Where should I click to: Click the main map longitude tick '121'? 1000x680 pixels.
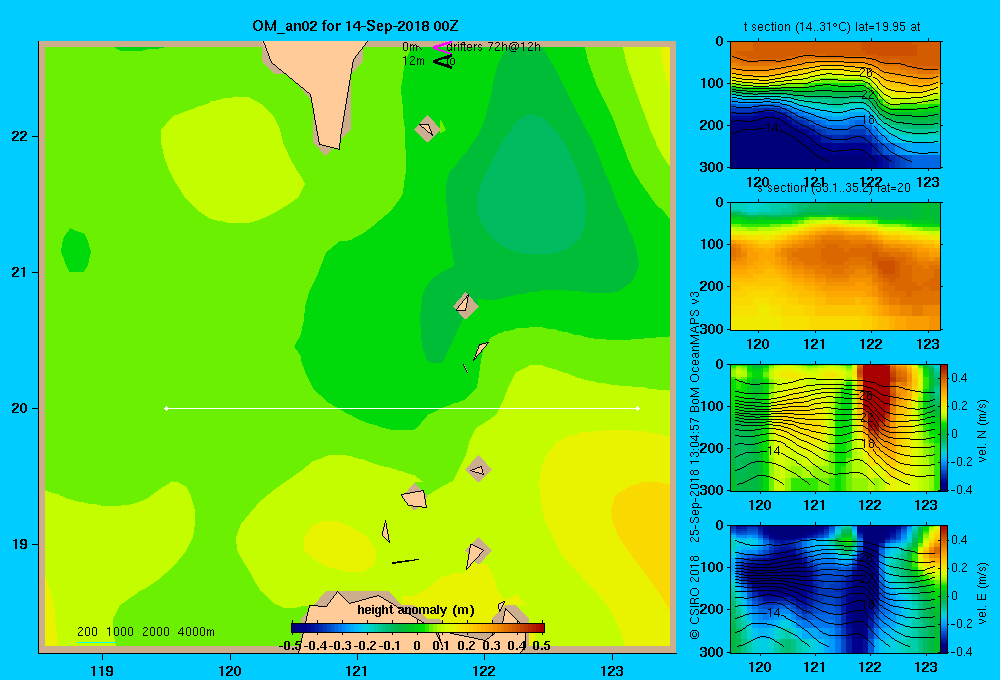tap(357, 671)
